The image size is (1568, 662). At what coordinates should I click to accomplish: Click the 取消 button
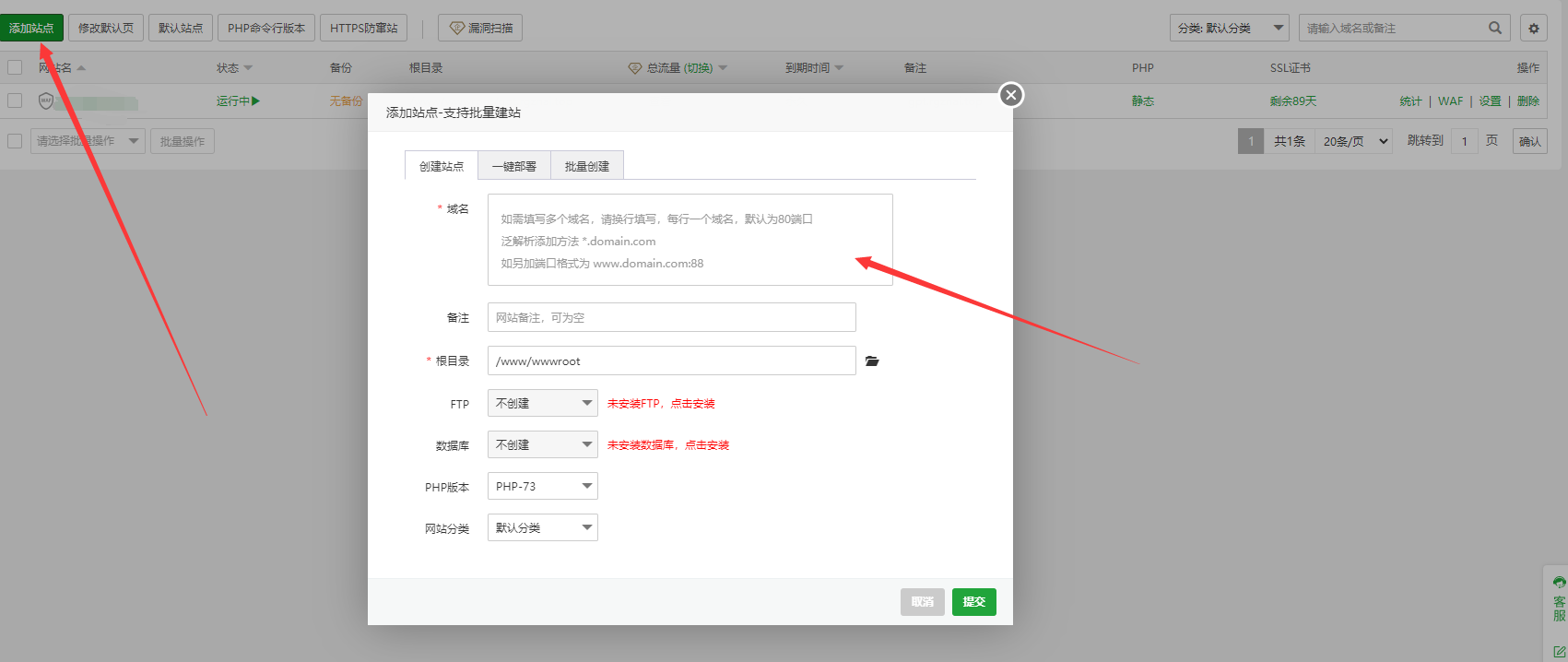coord(923,602)
